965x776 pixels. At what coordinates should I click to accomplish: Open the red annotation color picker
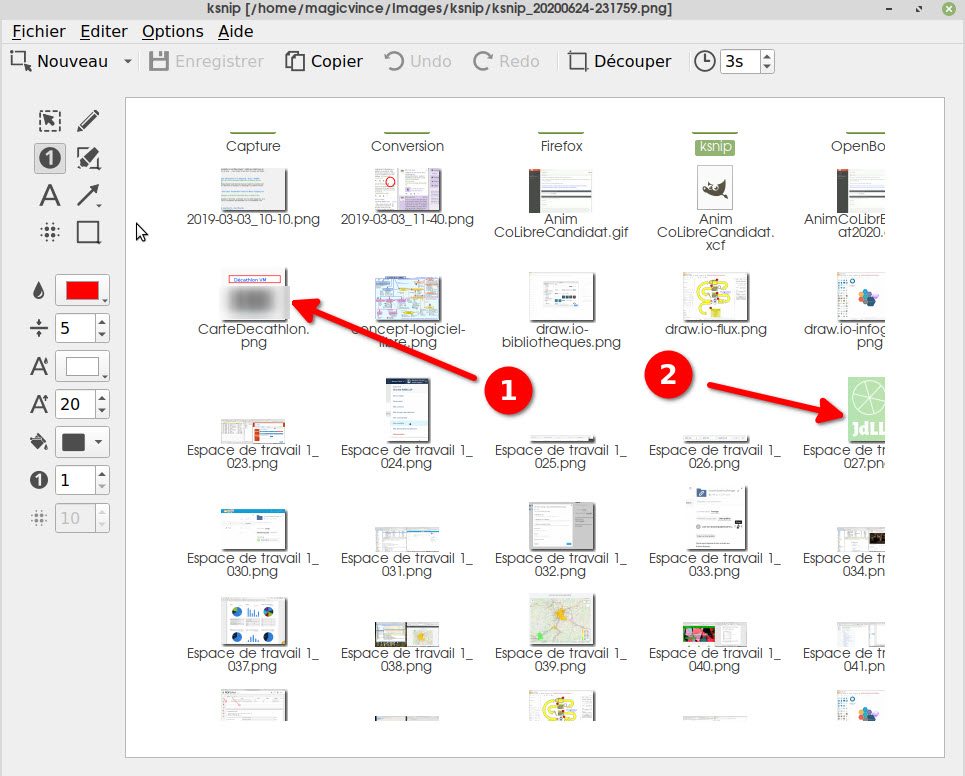coord(82,291)
